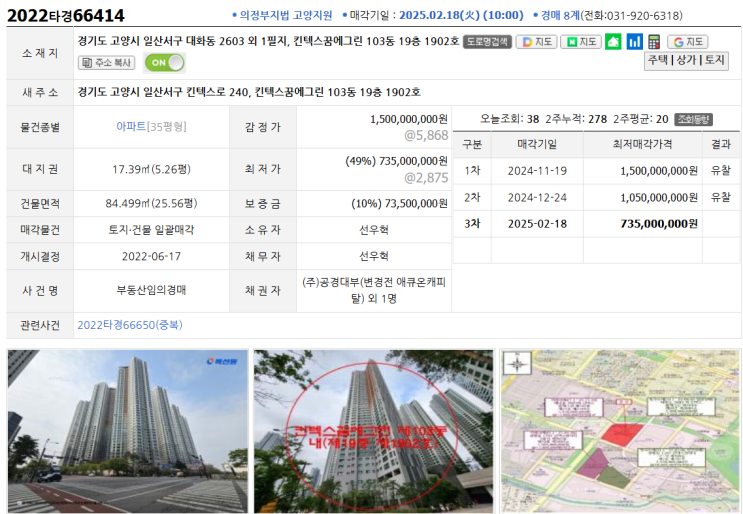
Task: Click 3차 bold price 735,000,000원
Action: tap(659, 224)
